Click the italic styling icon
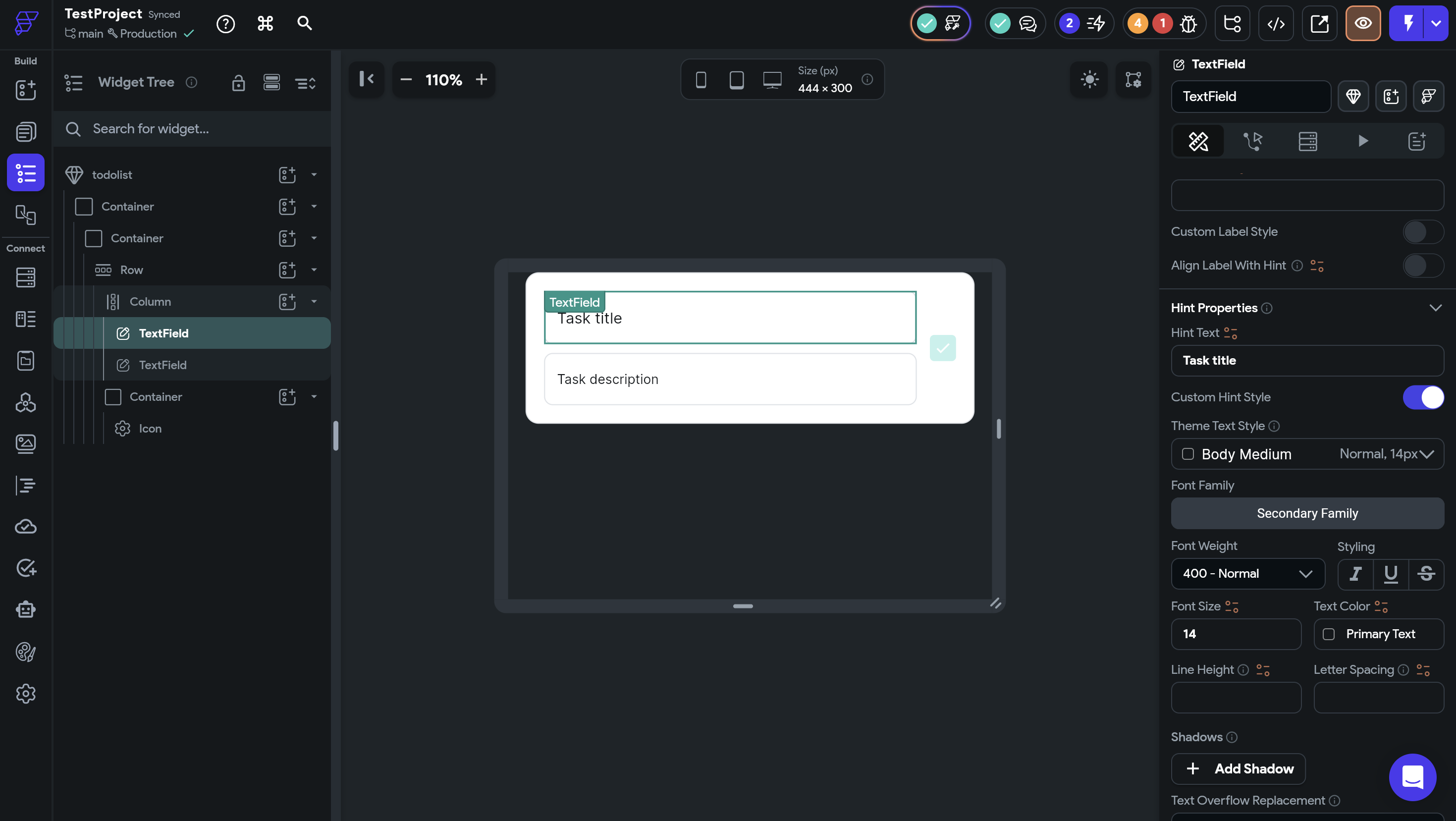Screen dimensions: 1456x821 click(x=1355, y=574)
